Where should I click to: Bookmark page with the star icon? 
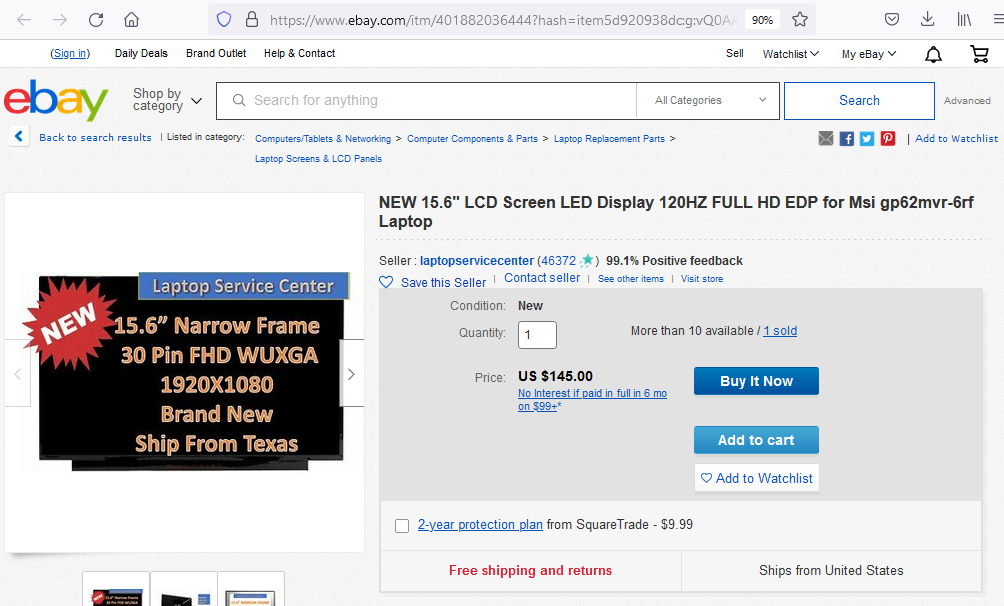click(800, 20)
